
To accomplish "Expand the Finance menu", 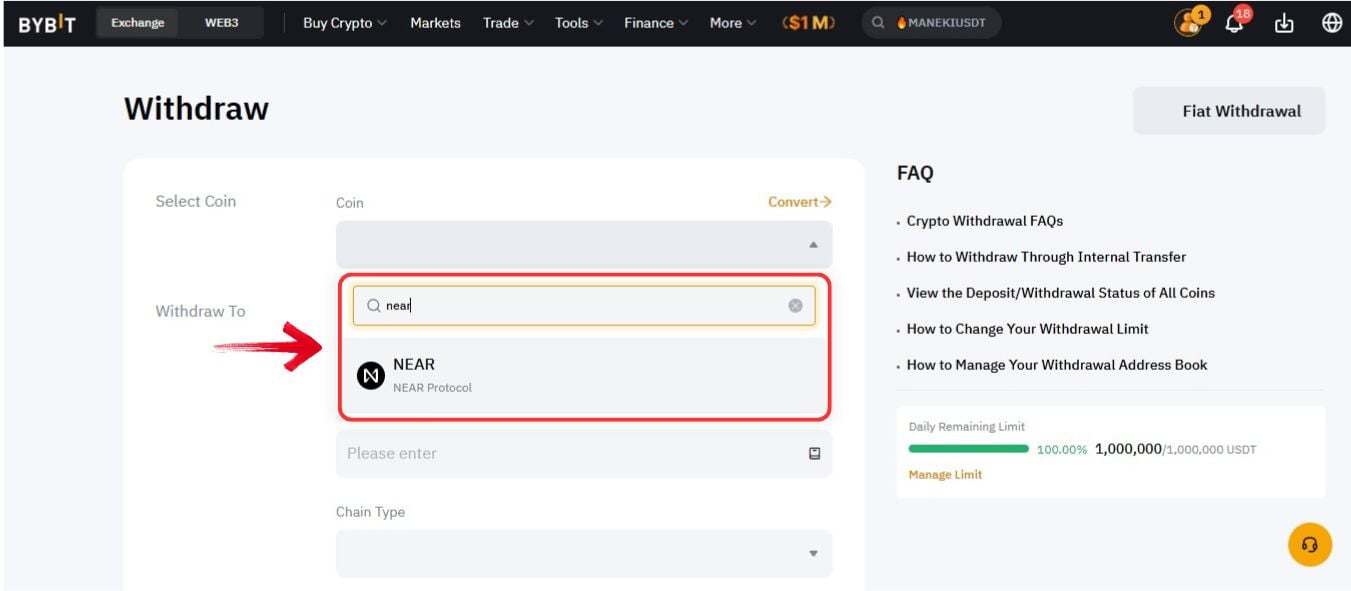I will 656,23.
